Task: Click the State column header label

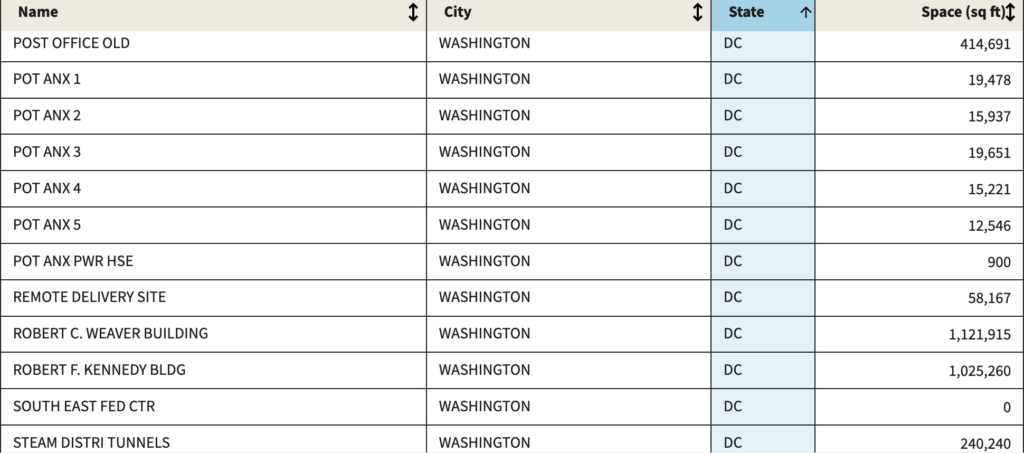Action: [745, 13]
